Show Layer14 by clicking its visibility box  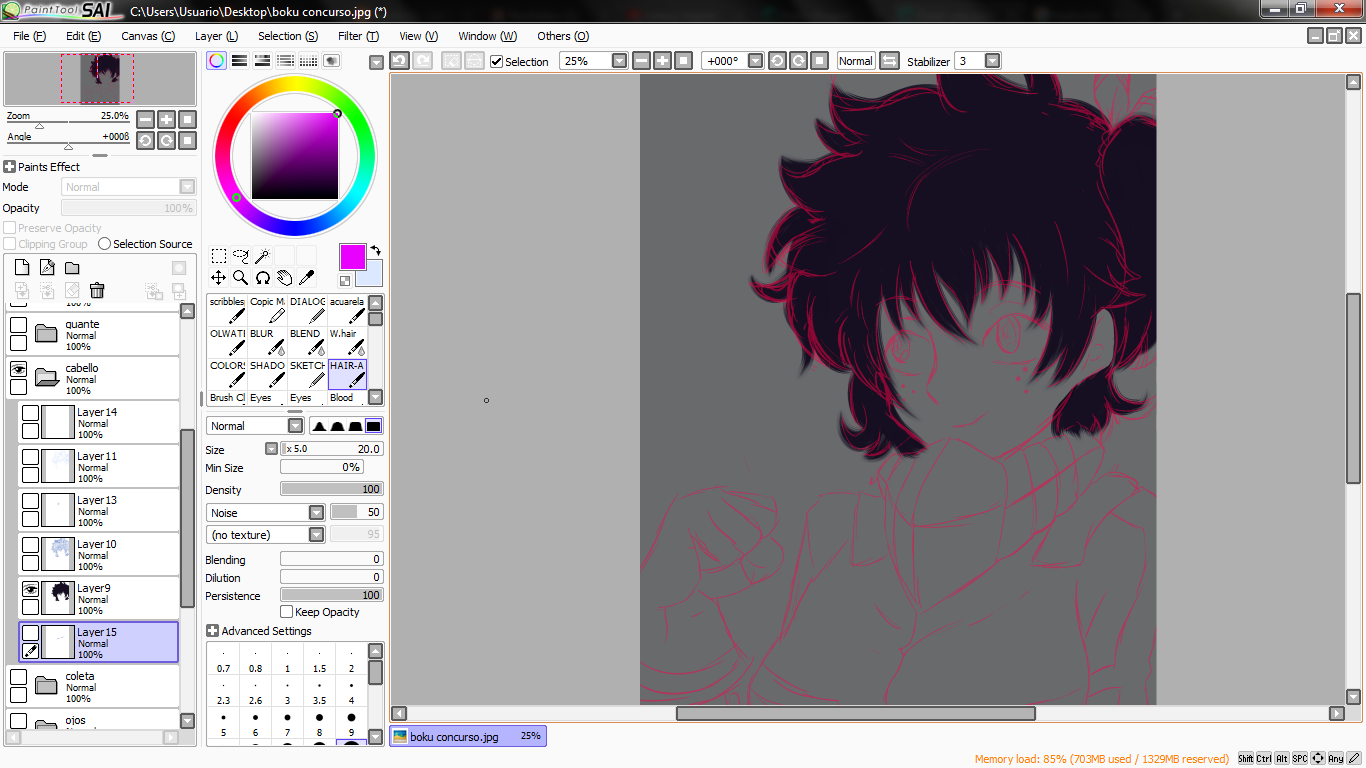[30, 413]
